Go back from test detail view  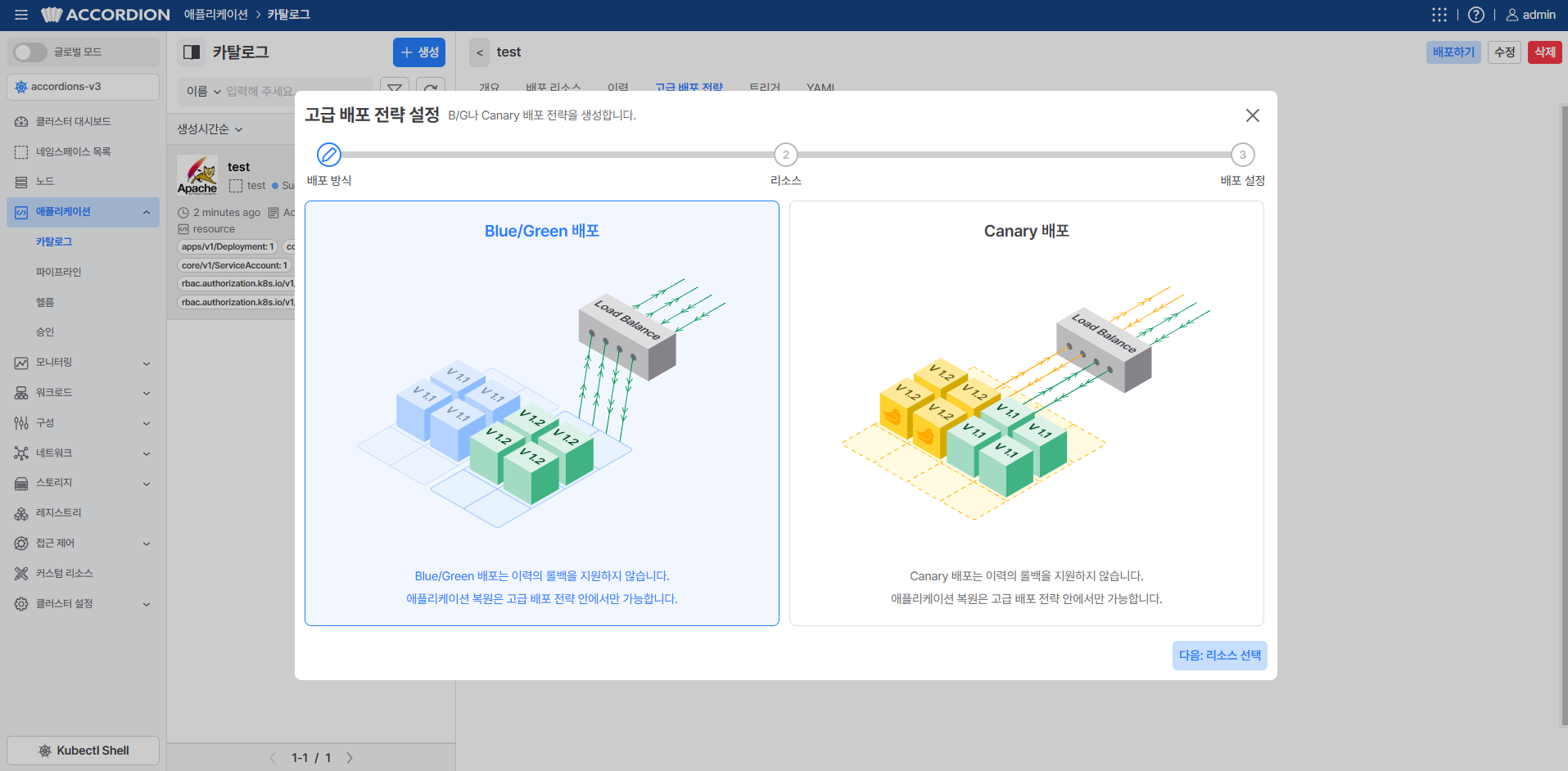[480, 52]
